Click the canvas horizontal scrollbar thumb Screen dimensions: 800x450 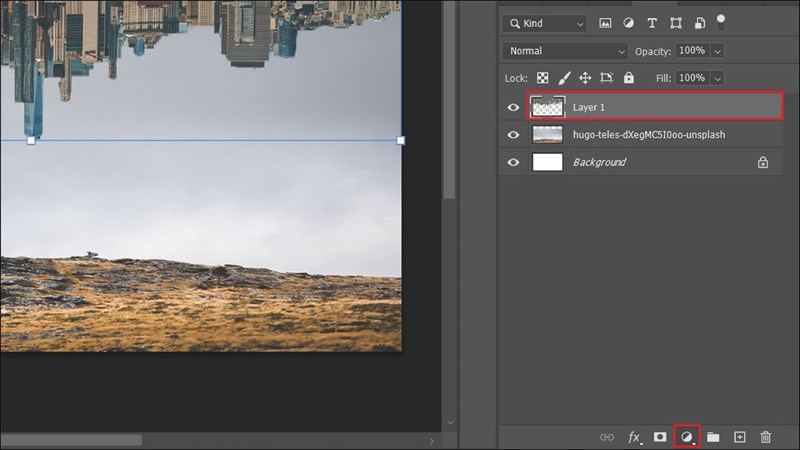71,440
